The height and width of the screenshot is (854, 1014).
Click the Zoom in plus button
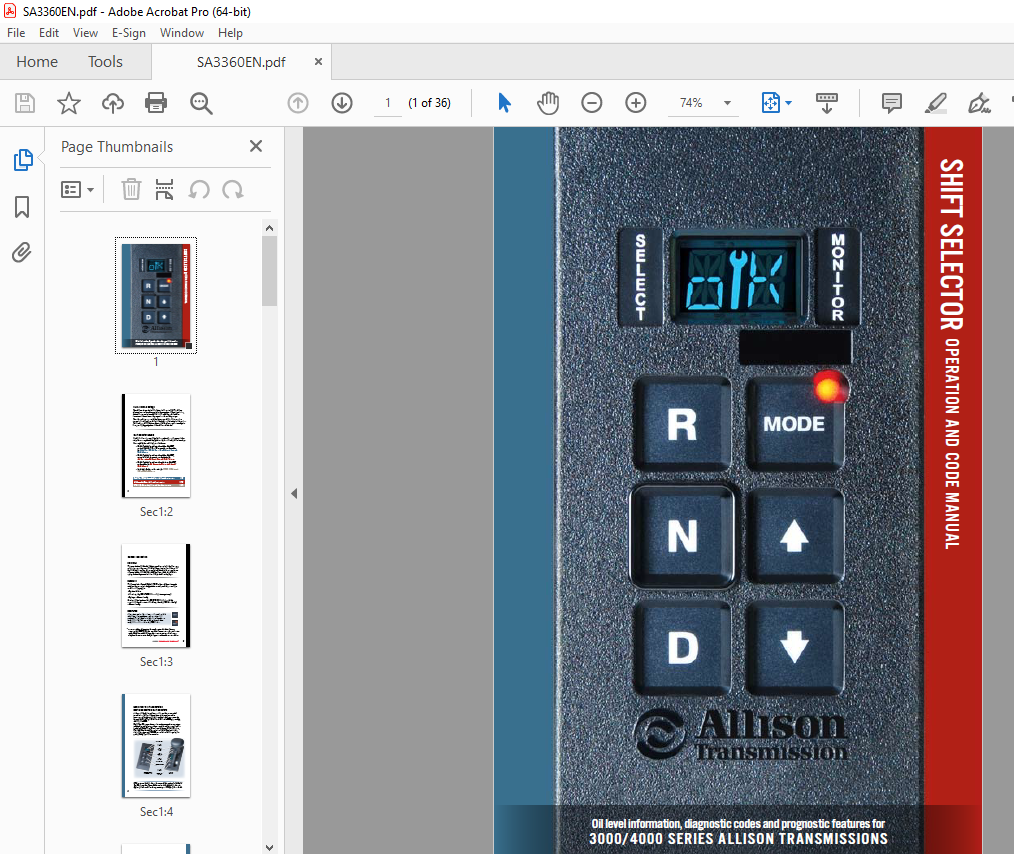(636, 103)
